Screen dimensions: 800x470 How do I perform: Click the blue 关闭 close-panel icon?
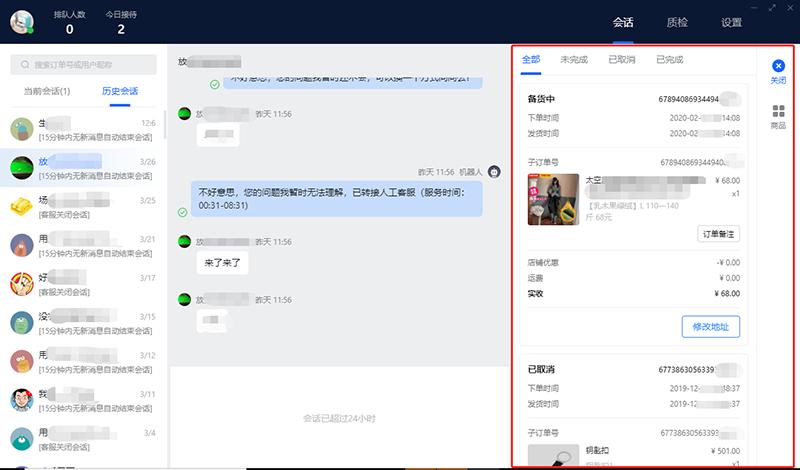[x=778, y=66]
